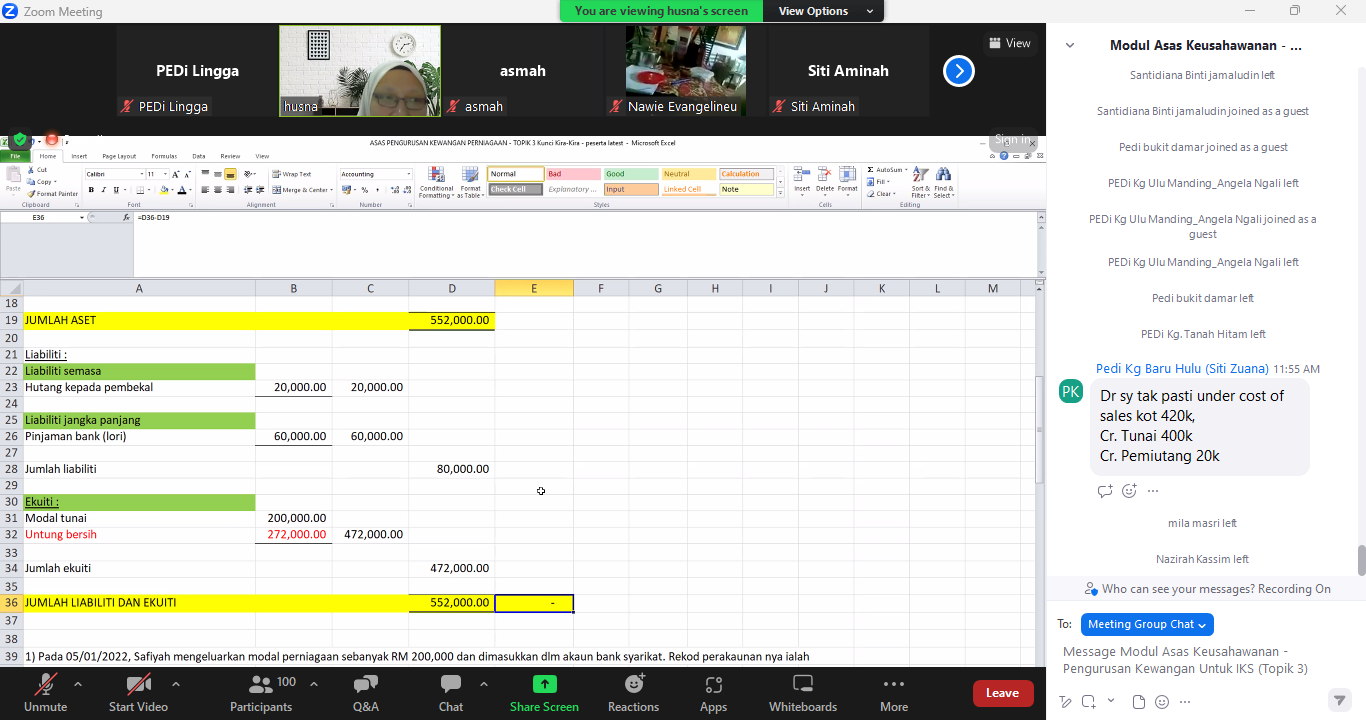
Task: Expand audio settings caret beside Unmute
Action: tap(78, 684)
